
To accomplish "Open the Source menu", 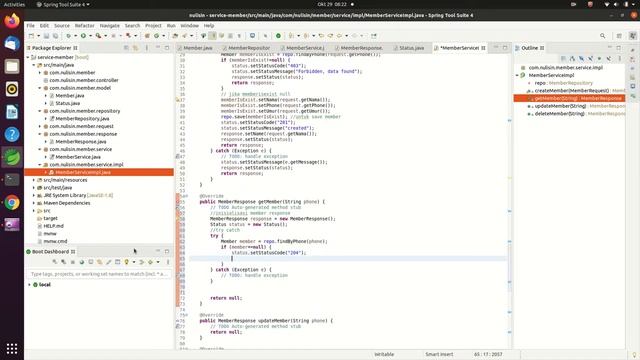I will point(62,25).
